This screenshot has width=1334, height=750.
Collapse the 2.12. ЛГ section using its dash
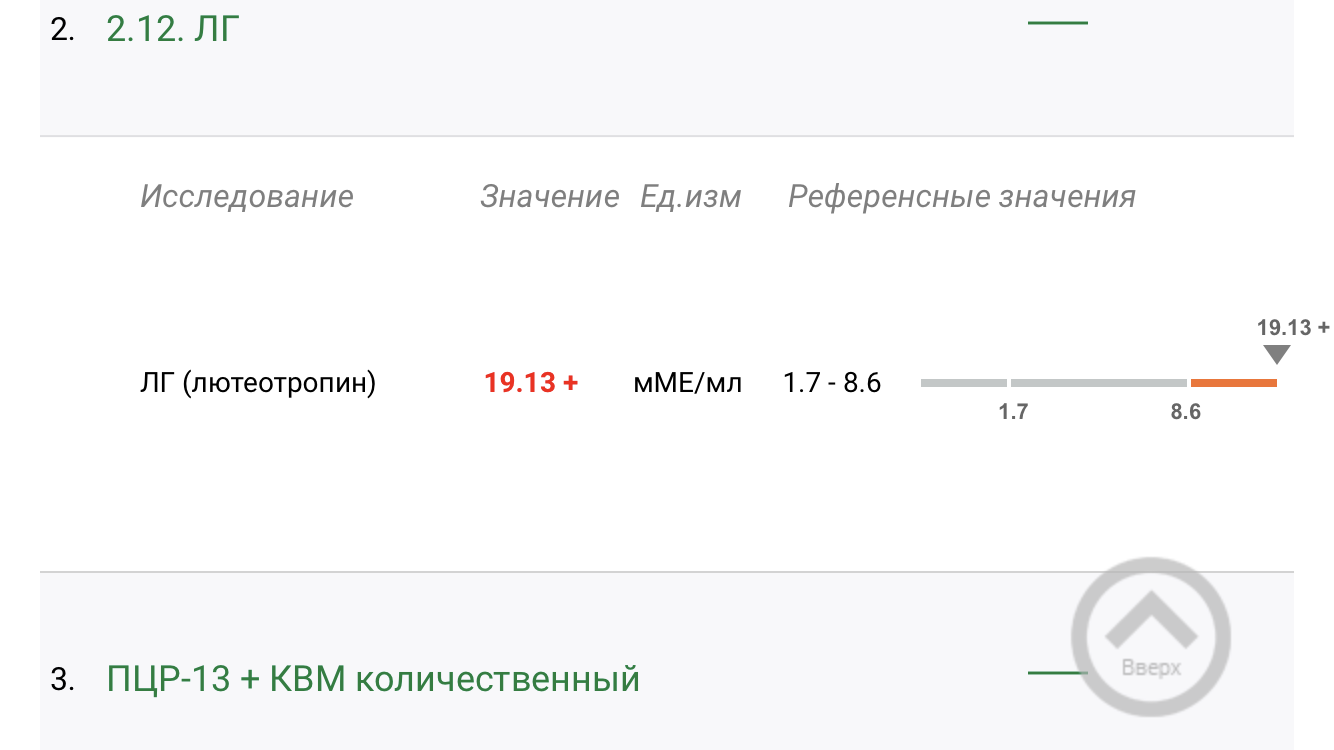pyautogui.click(x=1057, y=23)
